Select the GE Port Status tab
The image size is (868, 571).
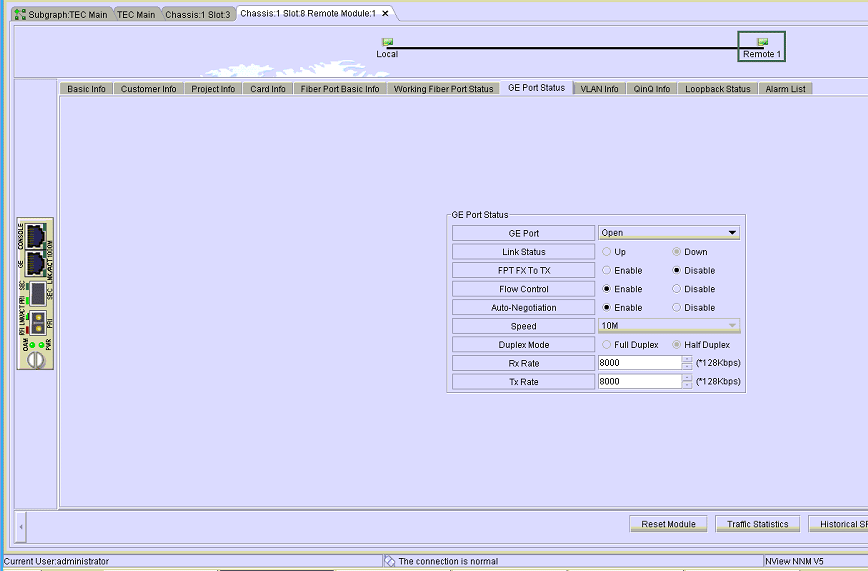536,88
